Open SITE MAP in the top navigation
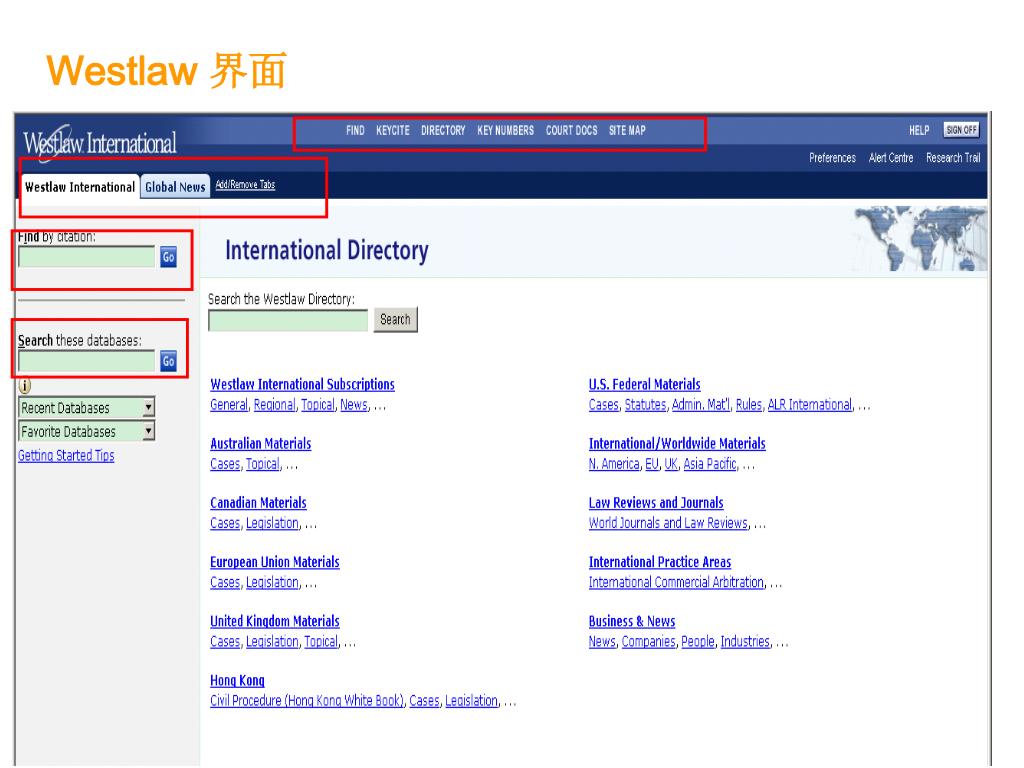This screenshot has width=1024, height=768. pyautogui.click(x=627, y=131)
